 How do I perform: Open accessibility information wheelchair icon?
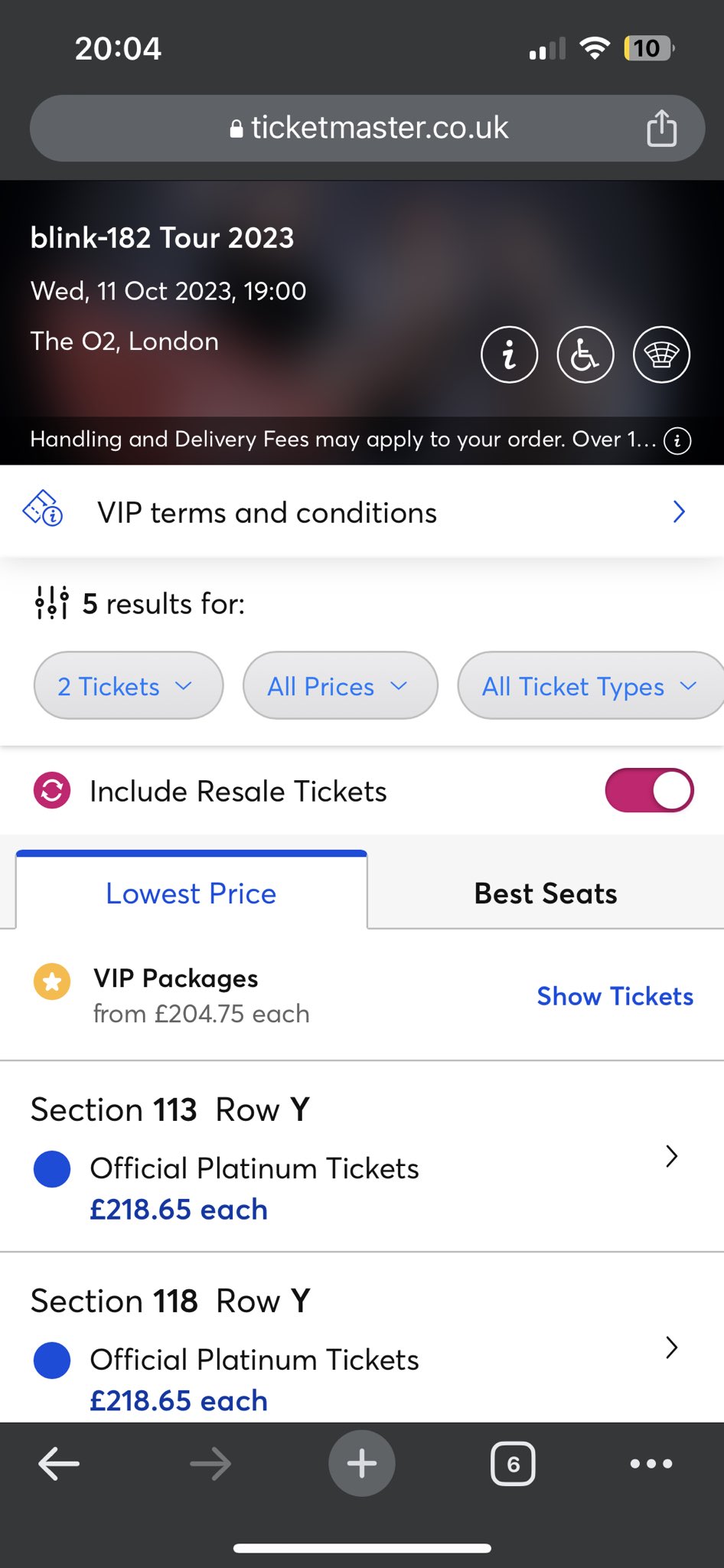pos(585,354)
